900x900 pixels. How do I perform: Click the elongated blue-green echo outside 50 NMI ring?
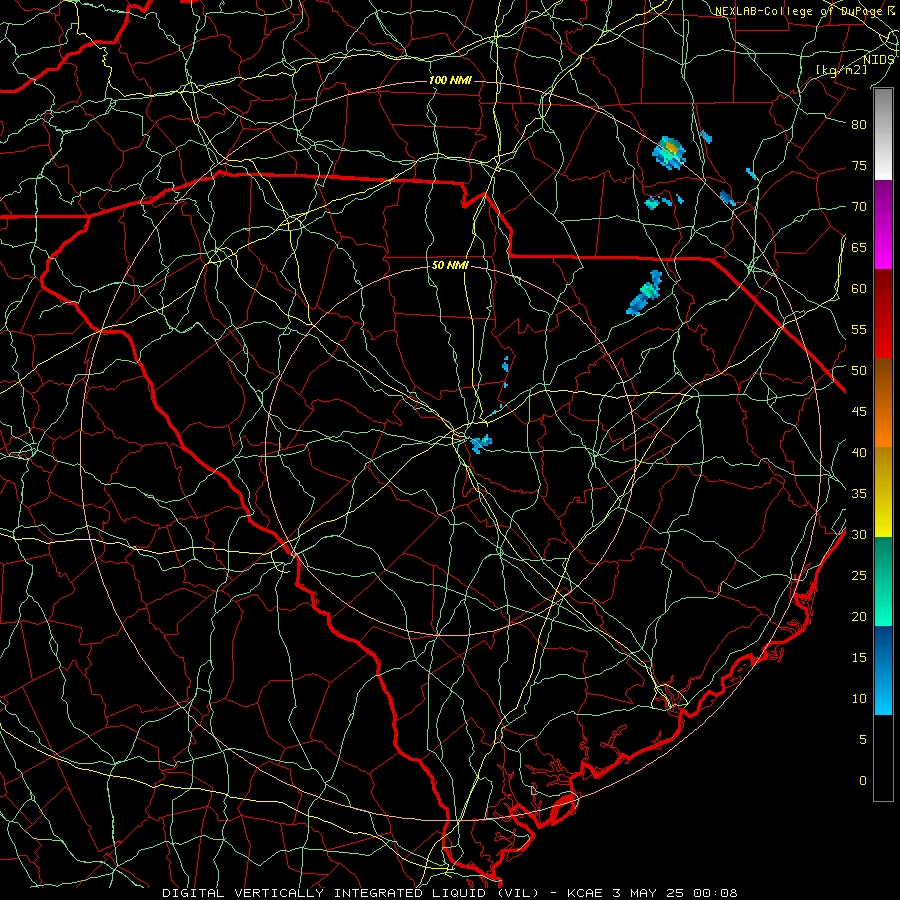[x=645, y=293]
